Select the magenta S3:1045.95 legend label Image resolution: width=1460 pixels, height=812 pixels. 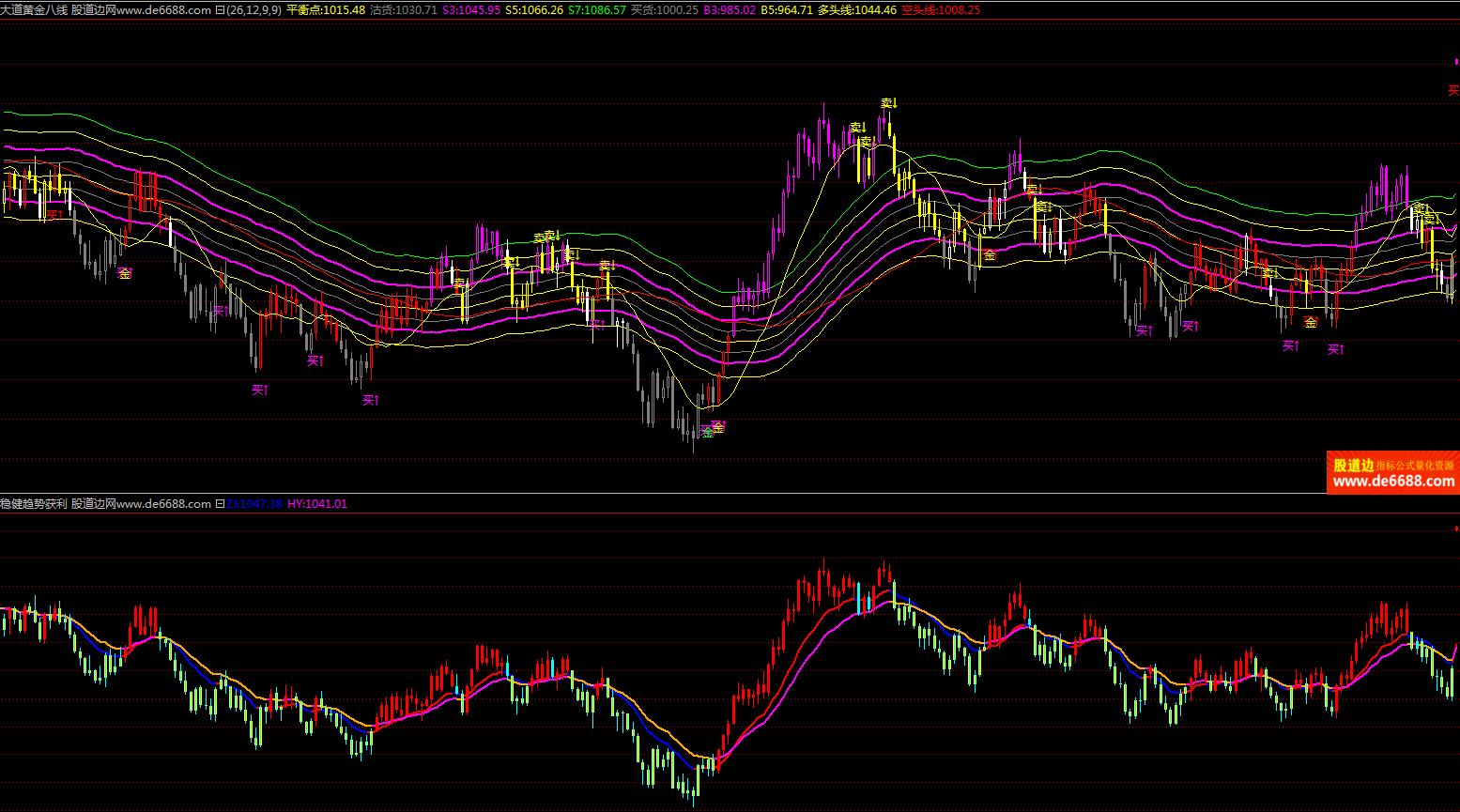pos(470,10)
